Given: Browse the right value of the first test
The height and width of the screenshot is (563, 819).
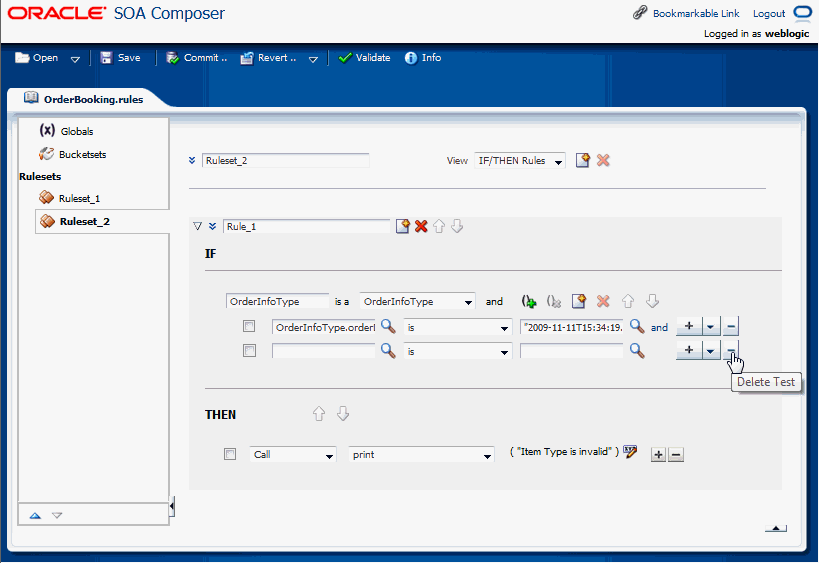Looking at the screenshot, I should pos(637,326).
